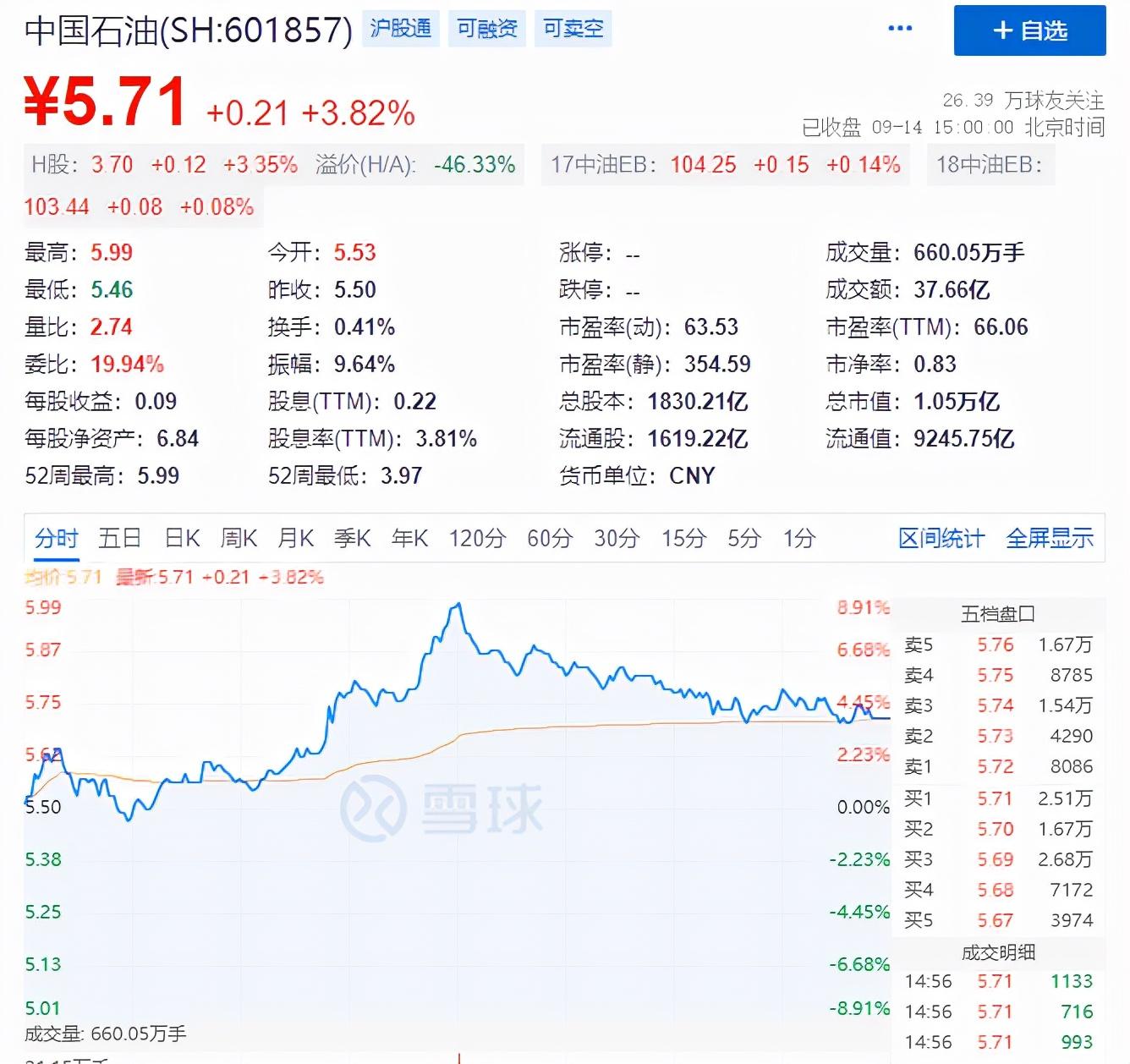Click the 17中油EB bond quote 104.25
The height and width of the screenshot is (1064, 1130).
pyautogui.click(x=703, y=164)
